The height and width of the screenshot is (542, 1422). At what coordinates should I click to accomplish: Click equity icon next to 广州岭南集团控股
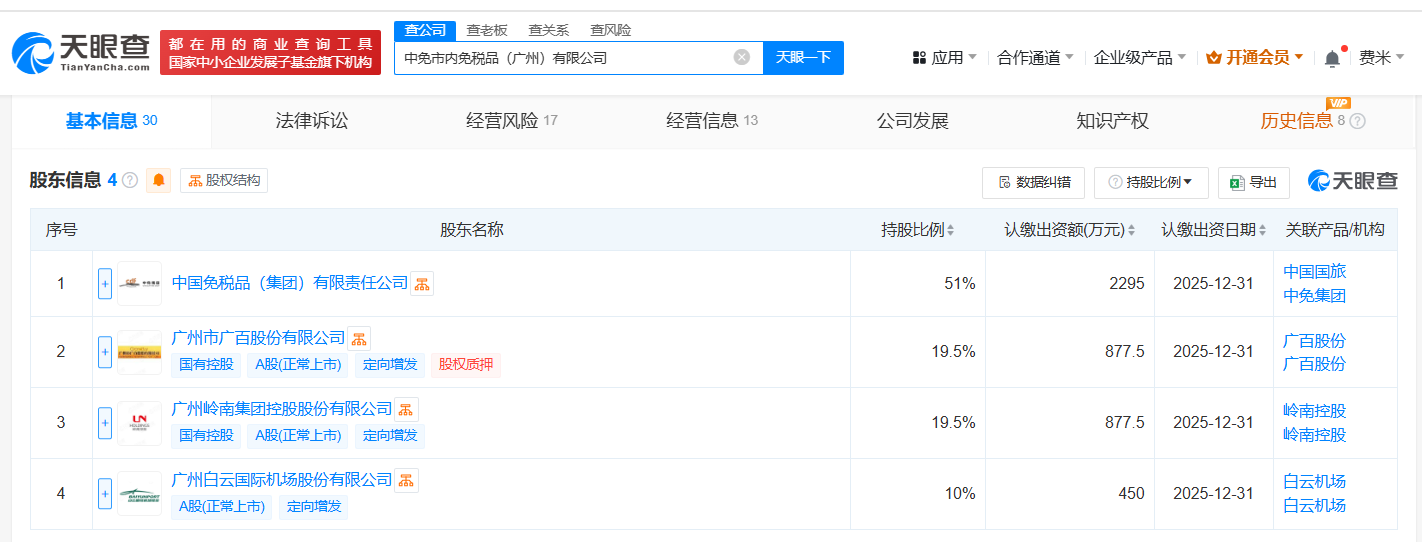tap(406, 409)
